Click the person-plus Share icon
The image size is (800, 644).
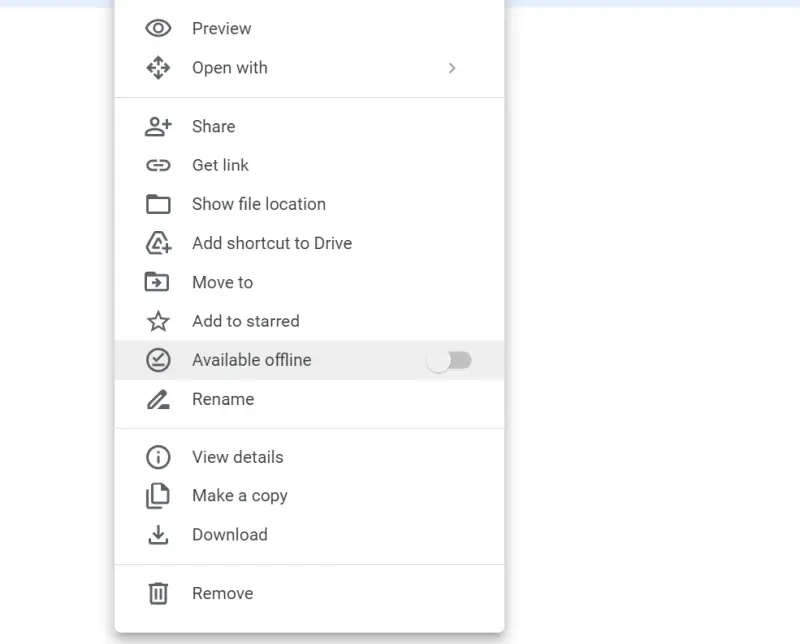coord(158,127)
